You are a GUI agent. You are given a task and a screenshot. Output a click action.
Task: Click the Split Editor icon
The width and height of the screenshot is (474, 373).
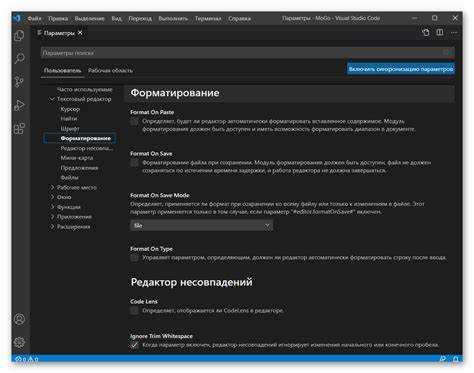[x=440, y=32]
